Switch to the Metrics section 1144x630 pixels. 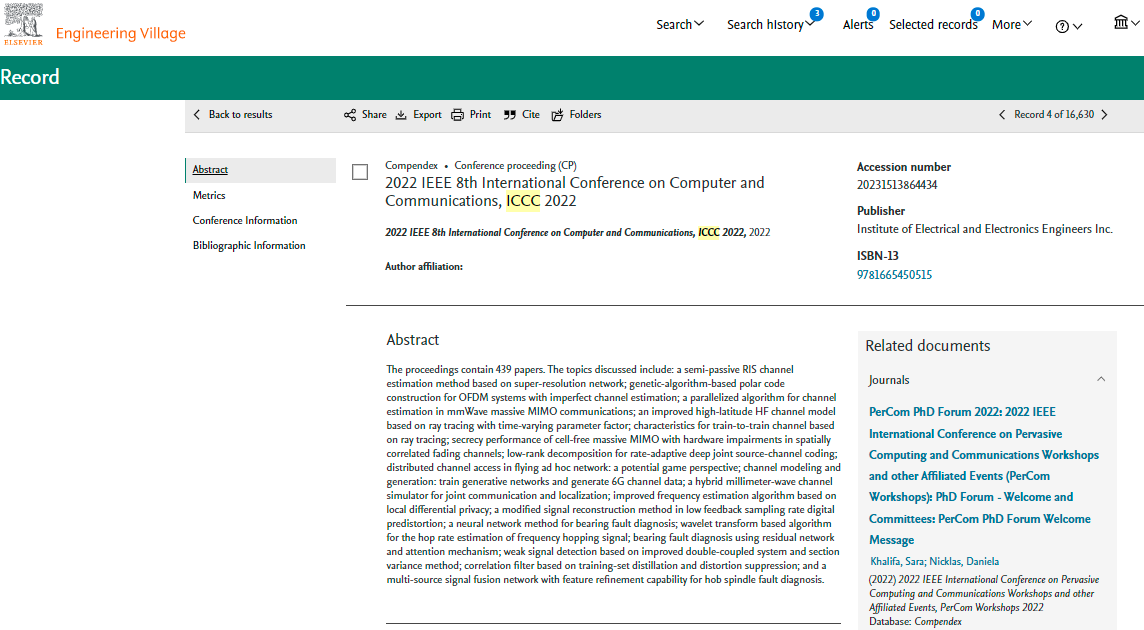(209, 195)
